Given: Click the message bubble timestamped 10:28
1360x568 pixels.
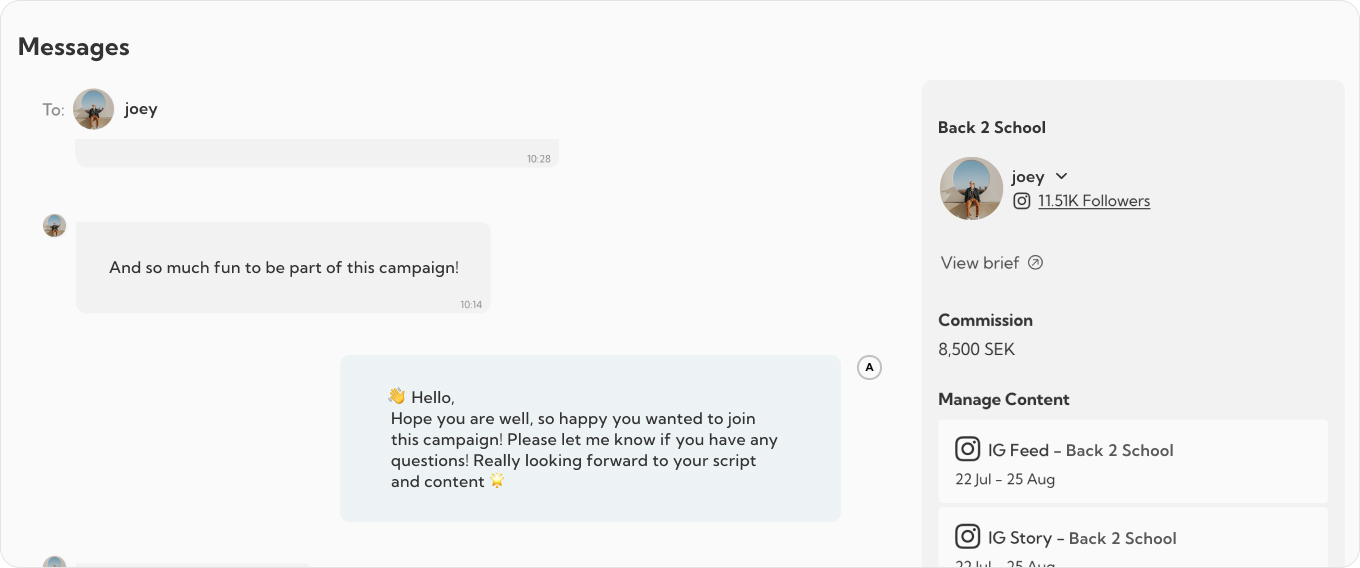Looking at the screenshot, I should coord(317,153).
